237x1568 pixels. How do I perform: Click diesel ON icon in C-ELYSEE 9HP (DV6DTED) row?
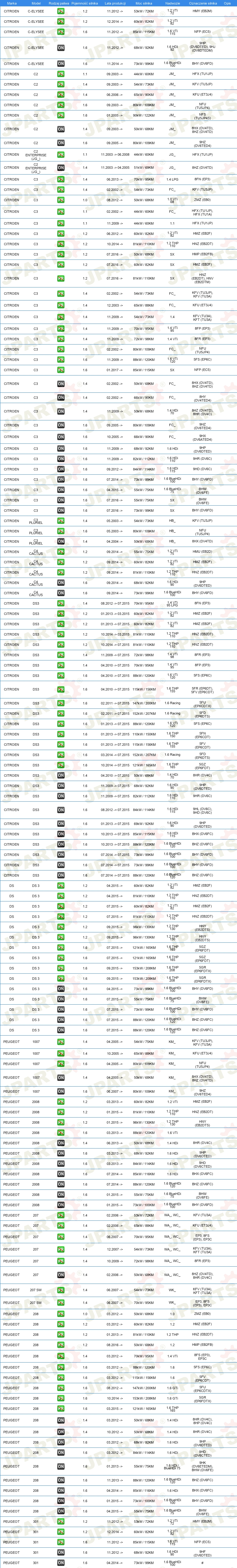click(61, 47)
